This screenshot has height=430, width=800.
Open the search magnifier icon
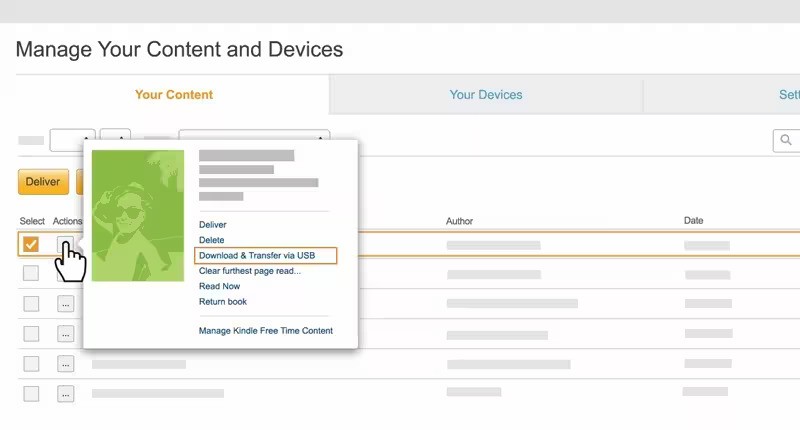click(x=786, y=140)
